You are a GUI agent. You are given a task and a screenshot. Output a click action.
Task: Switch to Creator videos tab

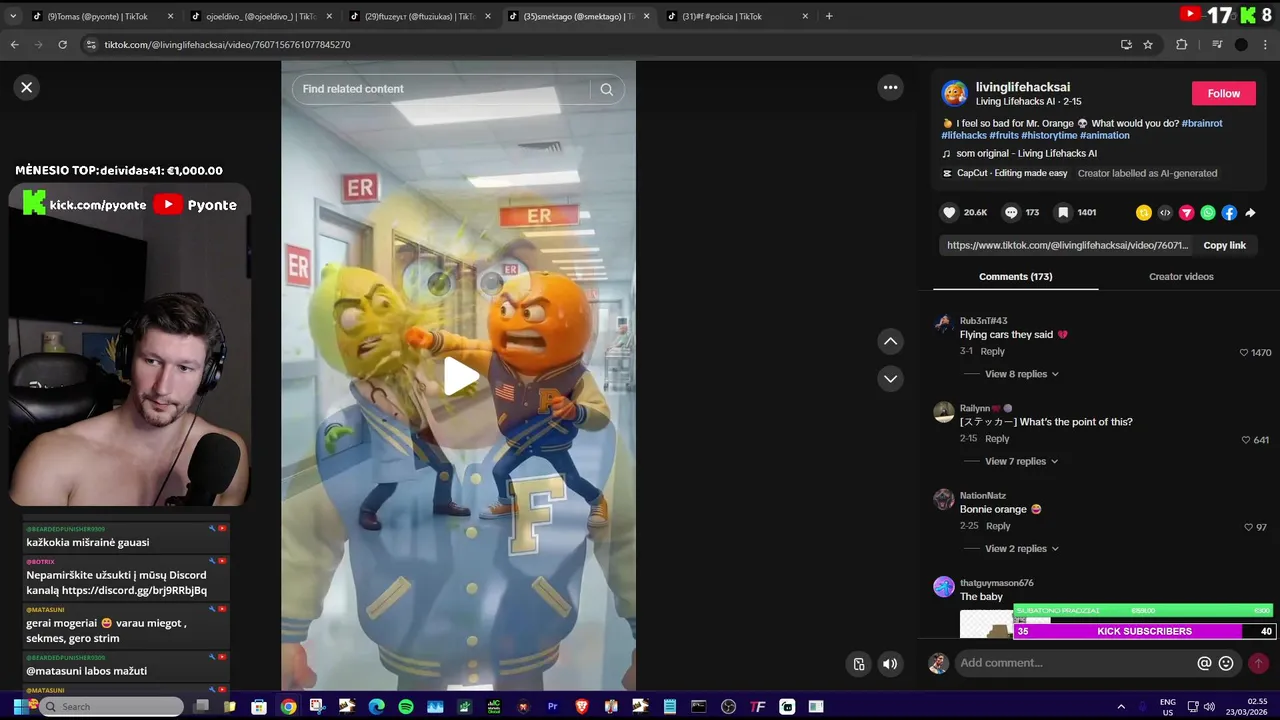point(1181,276)
